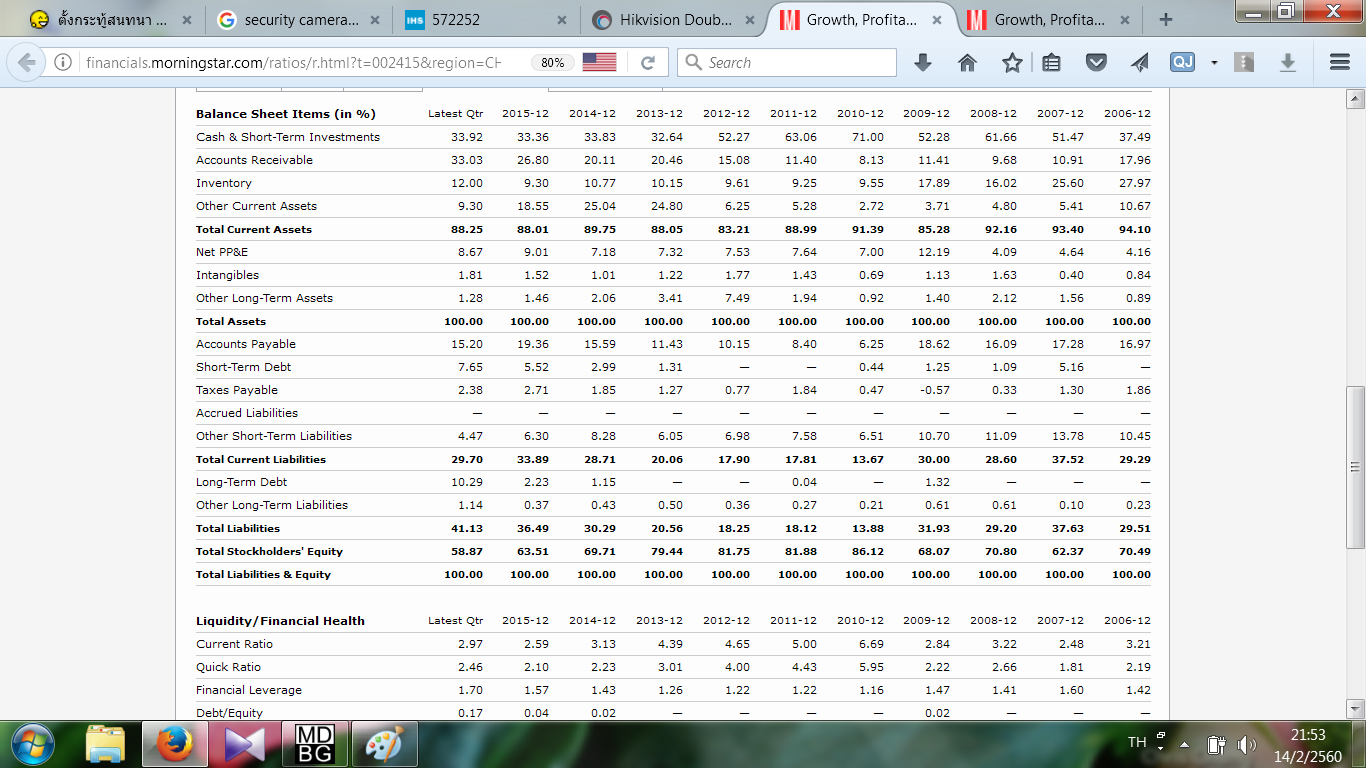The image size is (1366, 768).
Task: Click the QJ extension icon
Action: click(x=1182, y=63)
